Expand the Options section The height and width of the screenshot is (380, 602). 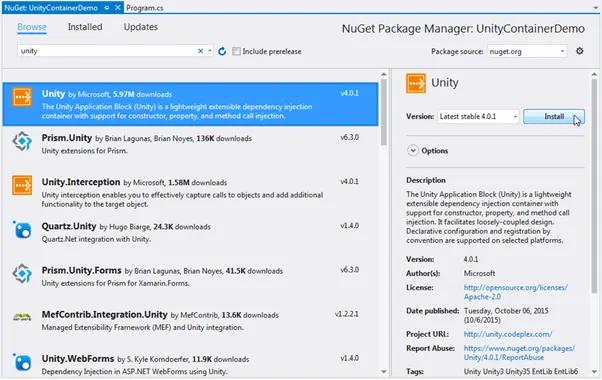(x=413, y=150)
